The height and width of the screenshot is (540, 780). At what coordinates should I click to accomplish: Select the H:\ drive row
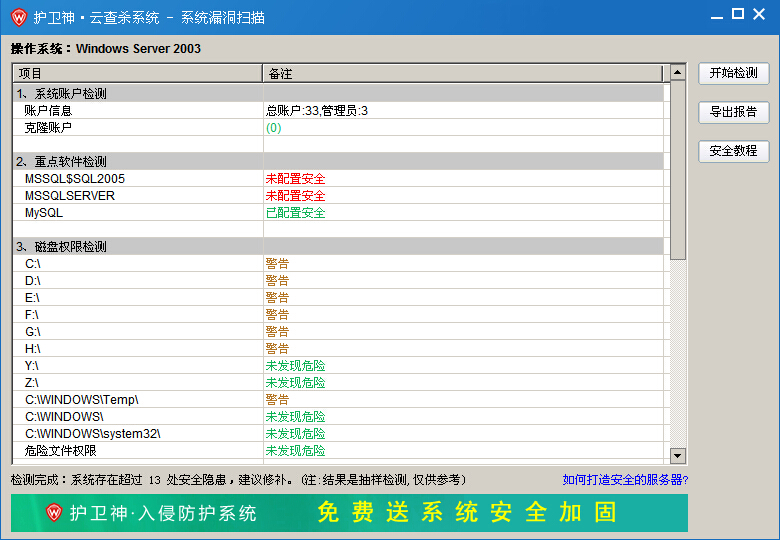[338, 348]
